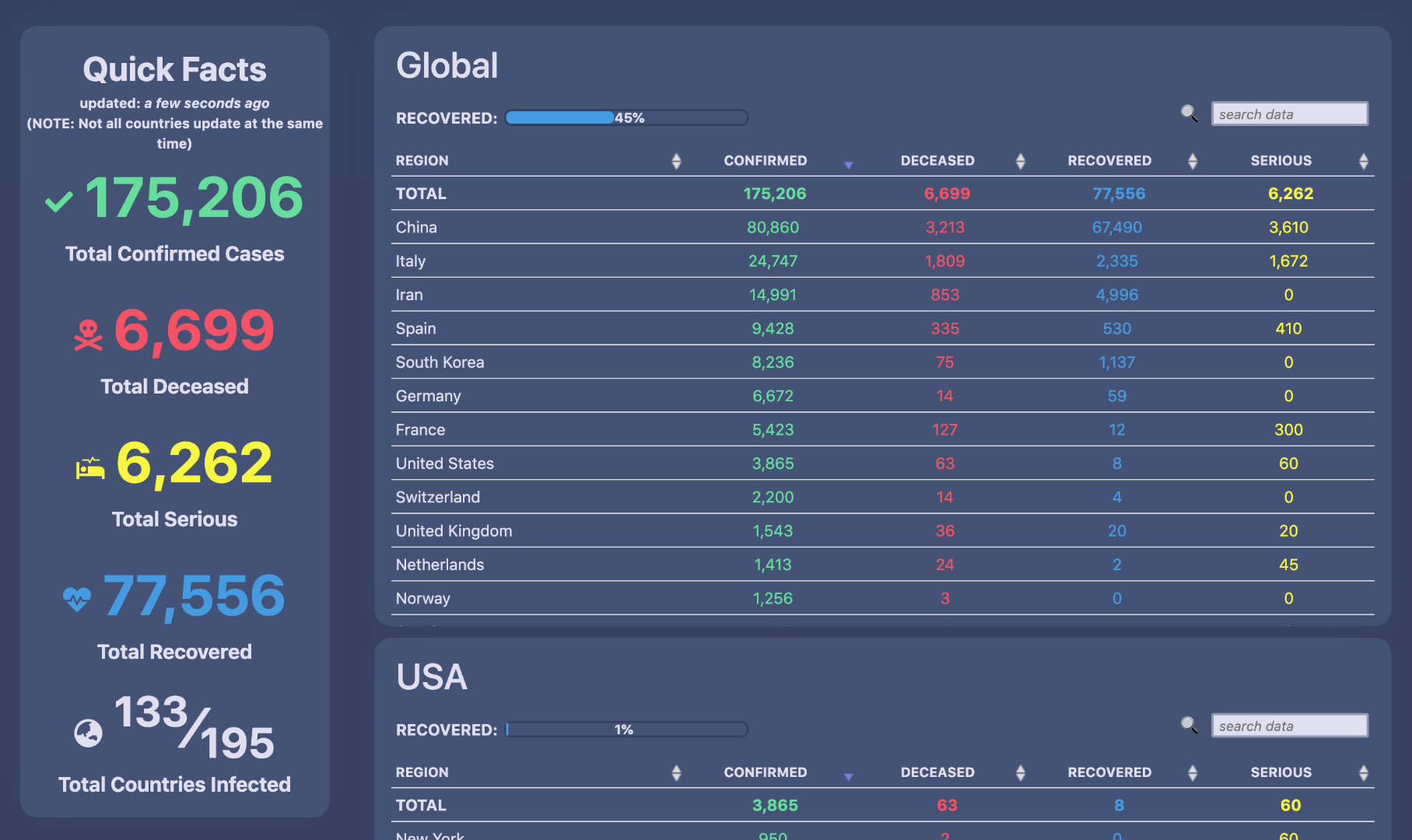The width and height of the screenshot is (1412, 840).
Task: Sort Global table by Recovered arrows
Action: (x=1192, y=161)
